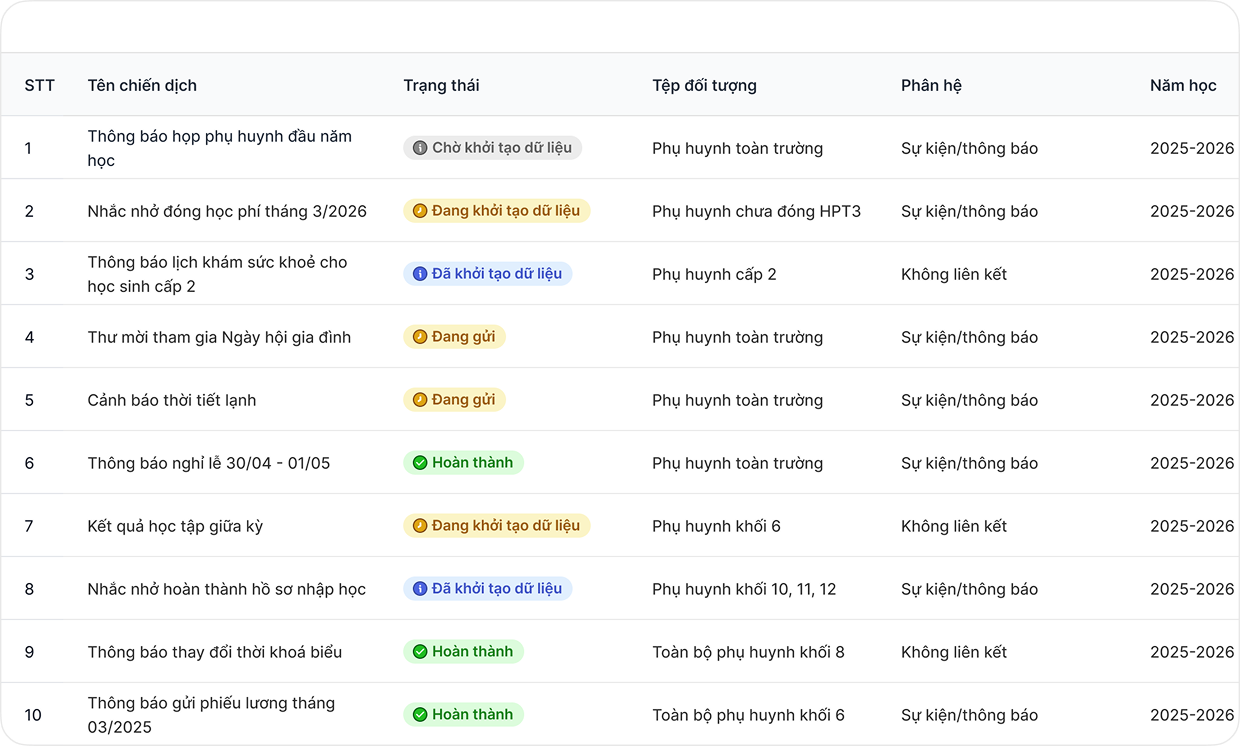Click 'Không liên kết' in row 7
The width and height of the screenshot is (1240, 746).
pos(954,526)
